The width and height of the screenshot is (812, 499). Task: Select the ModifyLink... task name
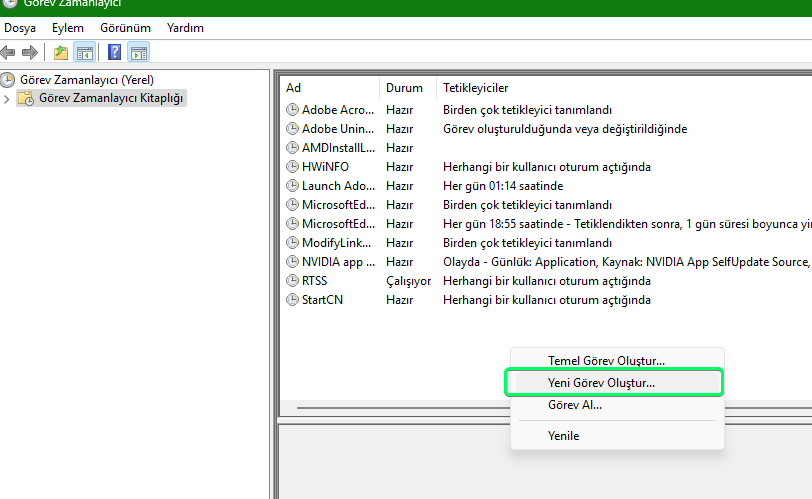point(337,243)
